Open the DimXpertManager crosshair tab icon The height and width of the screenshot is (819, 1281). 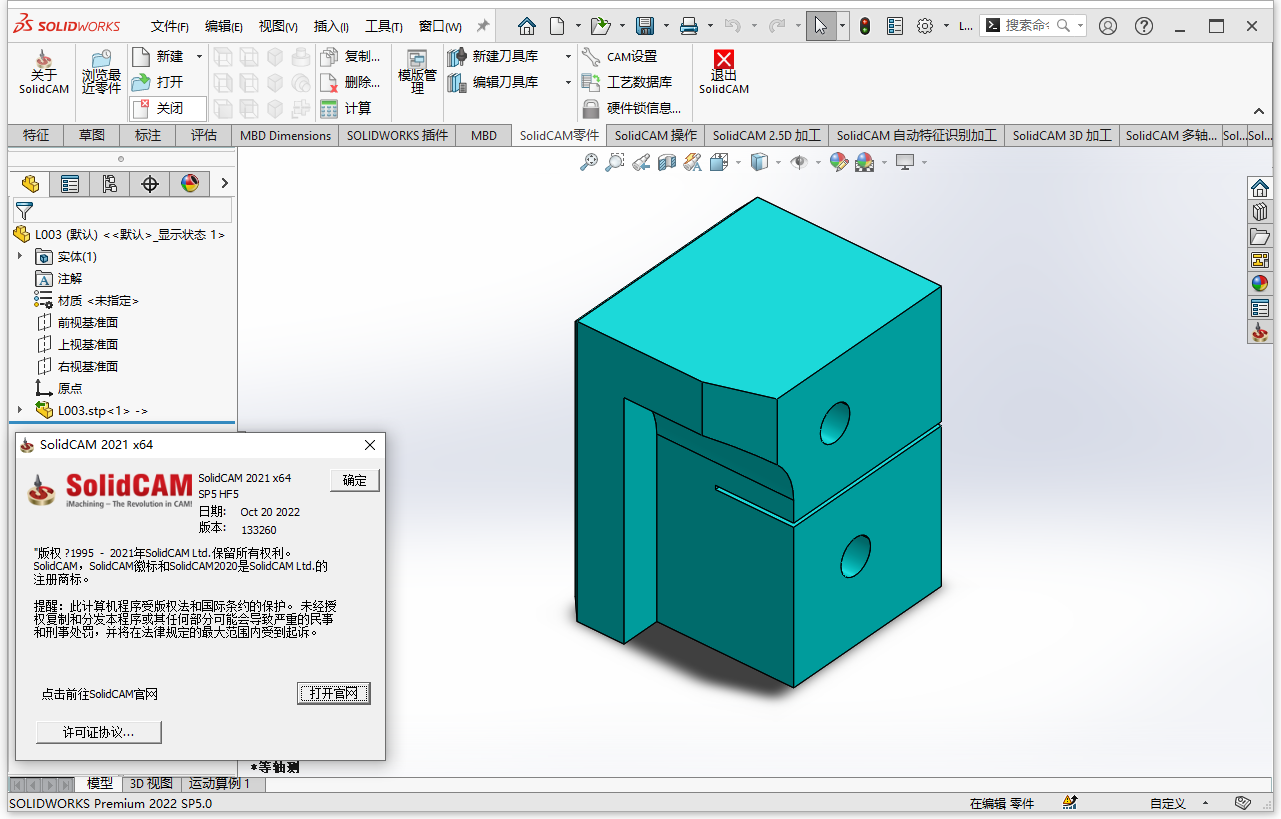click(x=150, y=183)
